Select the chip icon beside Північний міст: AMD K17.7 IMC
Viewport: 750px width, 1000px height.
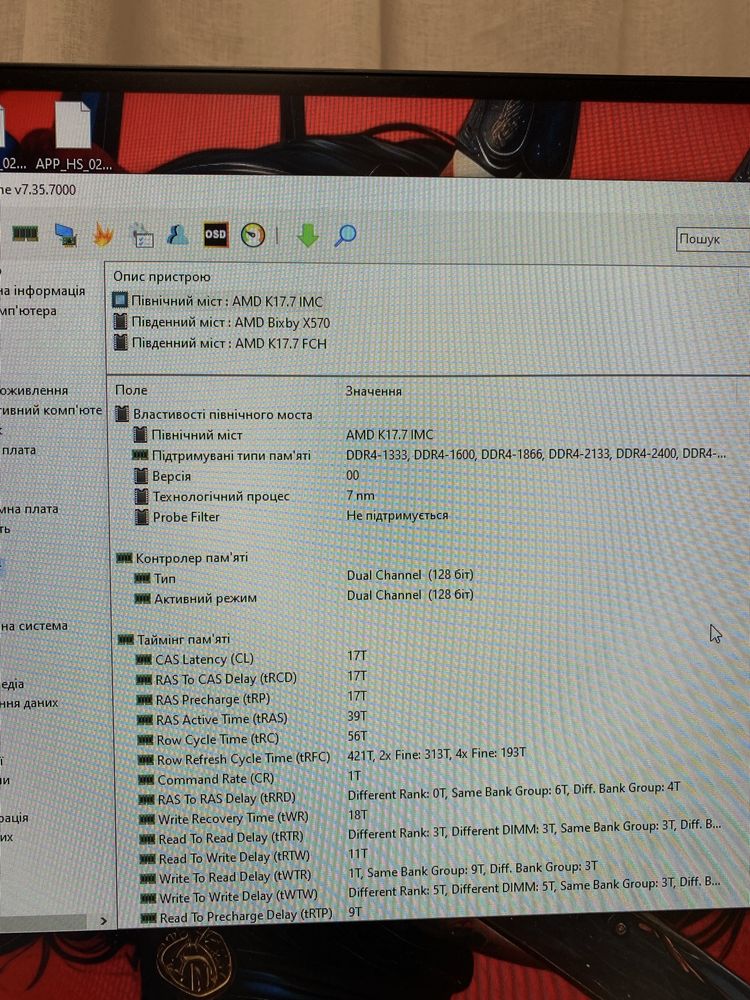click(x=119, y=300)
